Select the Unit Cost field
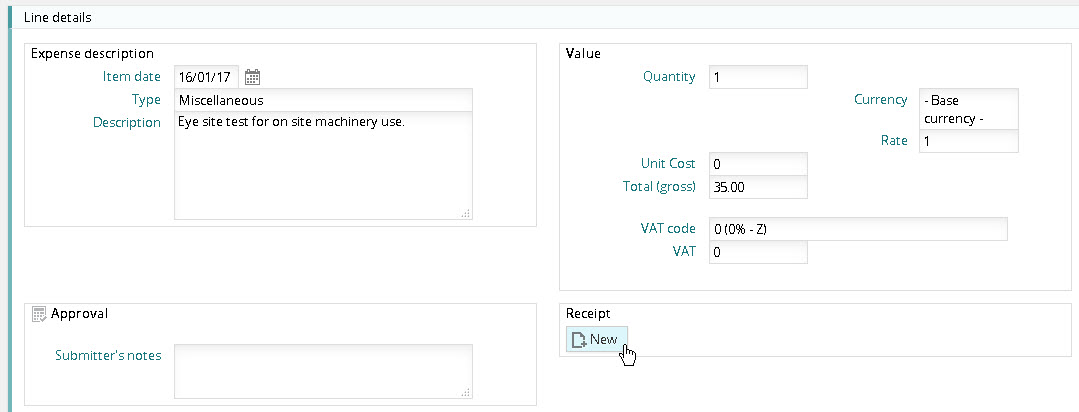The width and height of the screenshot is (1079, 412). [x=757, y=163]
